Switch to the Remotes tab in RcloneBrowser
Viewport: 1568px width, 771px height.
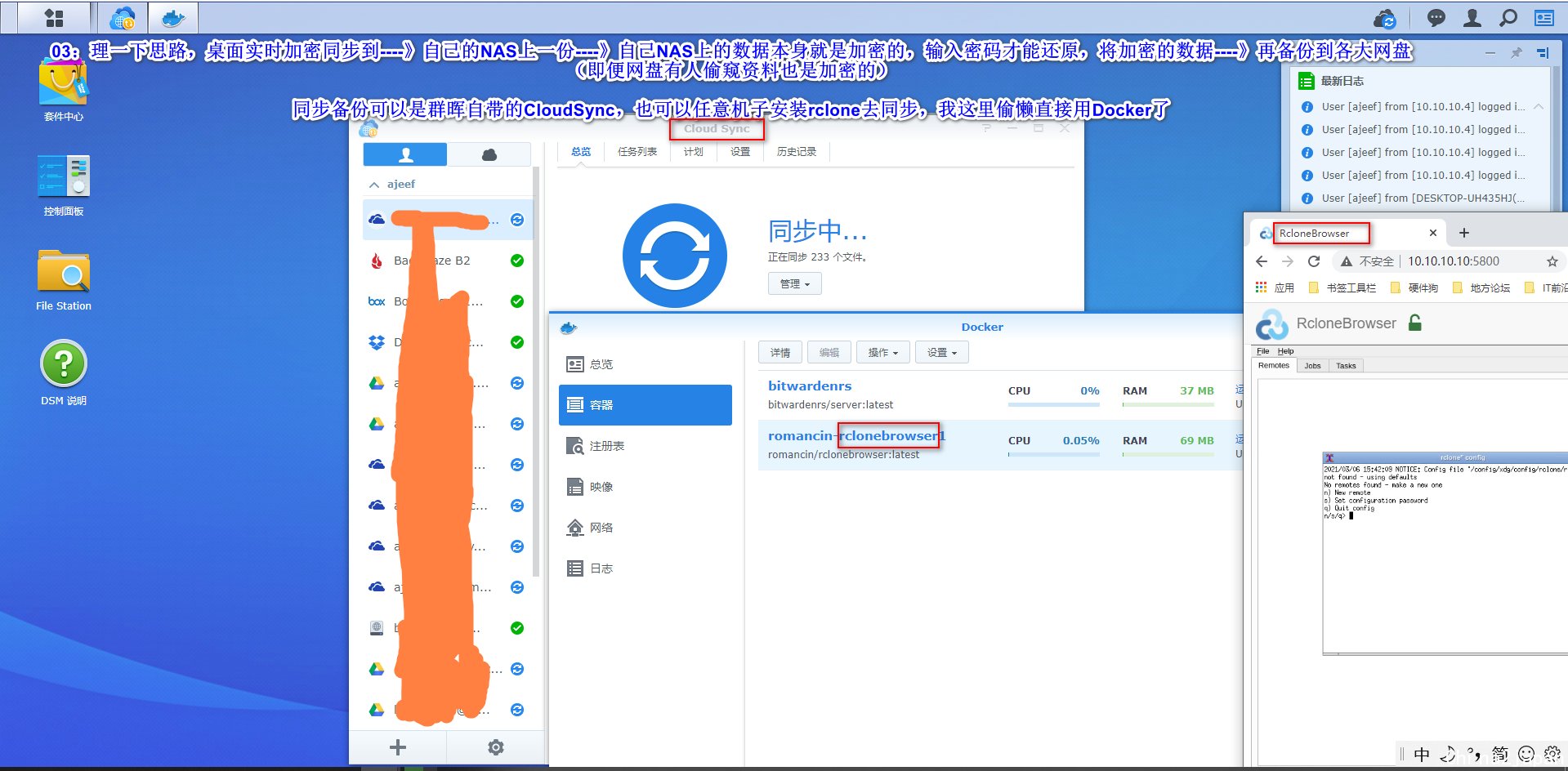1273,366
